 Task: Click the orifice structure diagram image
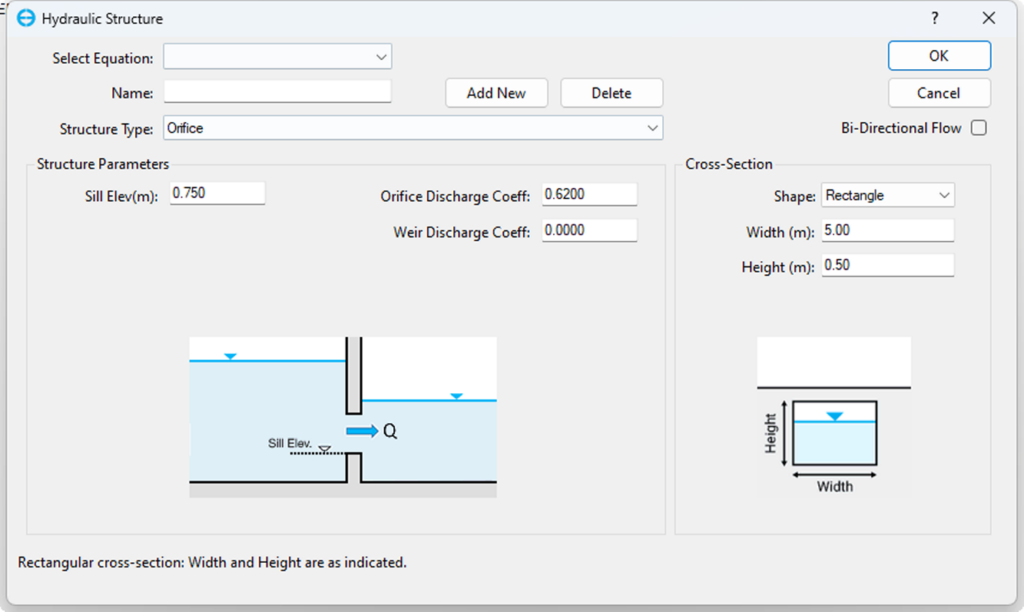[342, 415]
